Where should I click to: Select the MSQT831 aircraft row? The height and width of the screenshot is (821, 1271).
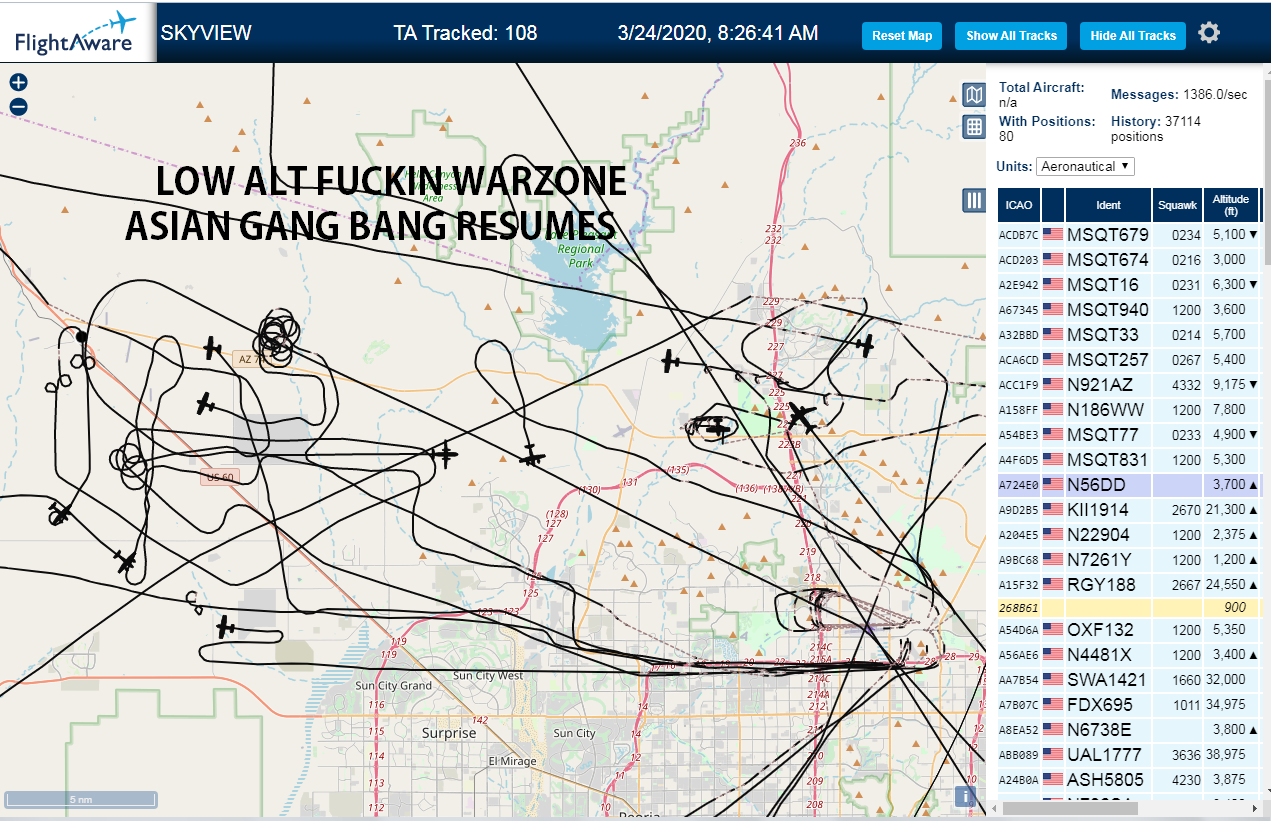click(1129, 459)
